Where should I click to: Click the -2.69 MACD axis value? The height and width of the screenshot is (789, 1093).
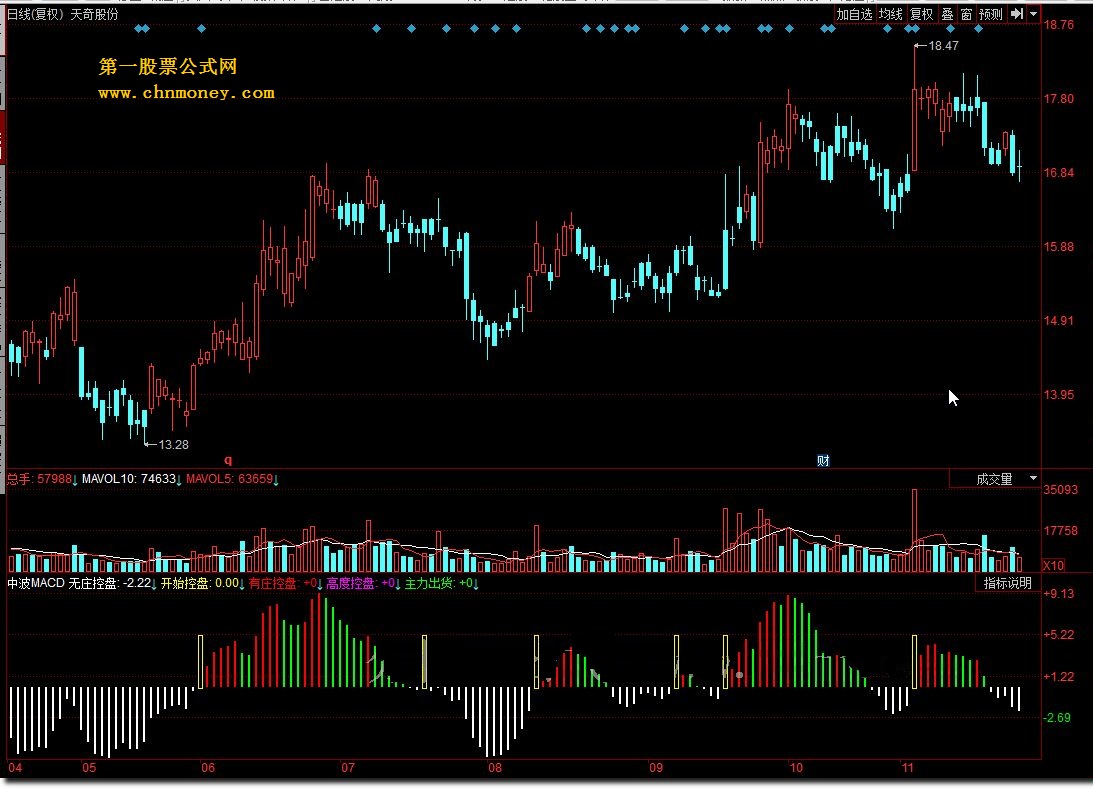[1057, 718]
